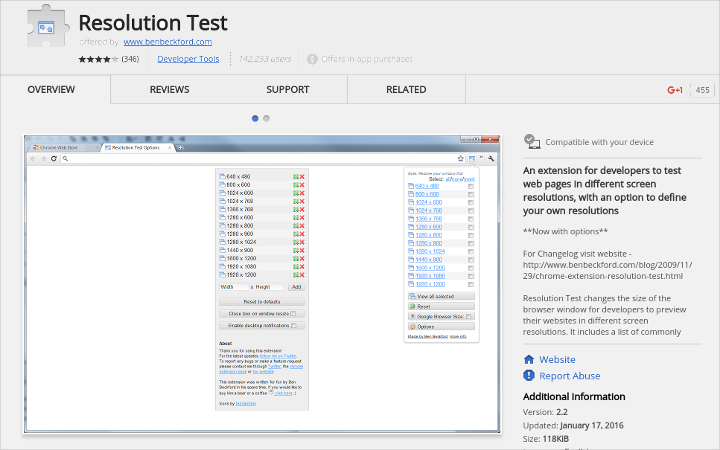Click the Options button in preview screenshot
Viewport: 720px width, 450px height.
[441, 326]
